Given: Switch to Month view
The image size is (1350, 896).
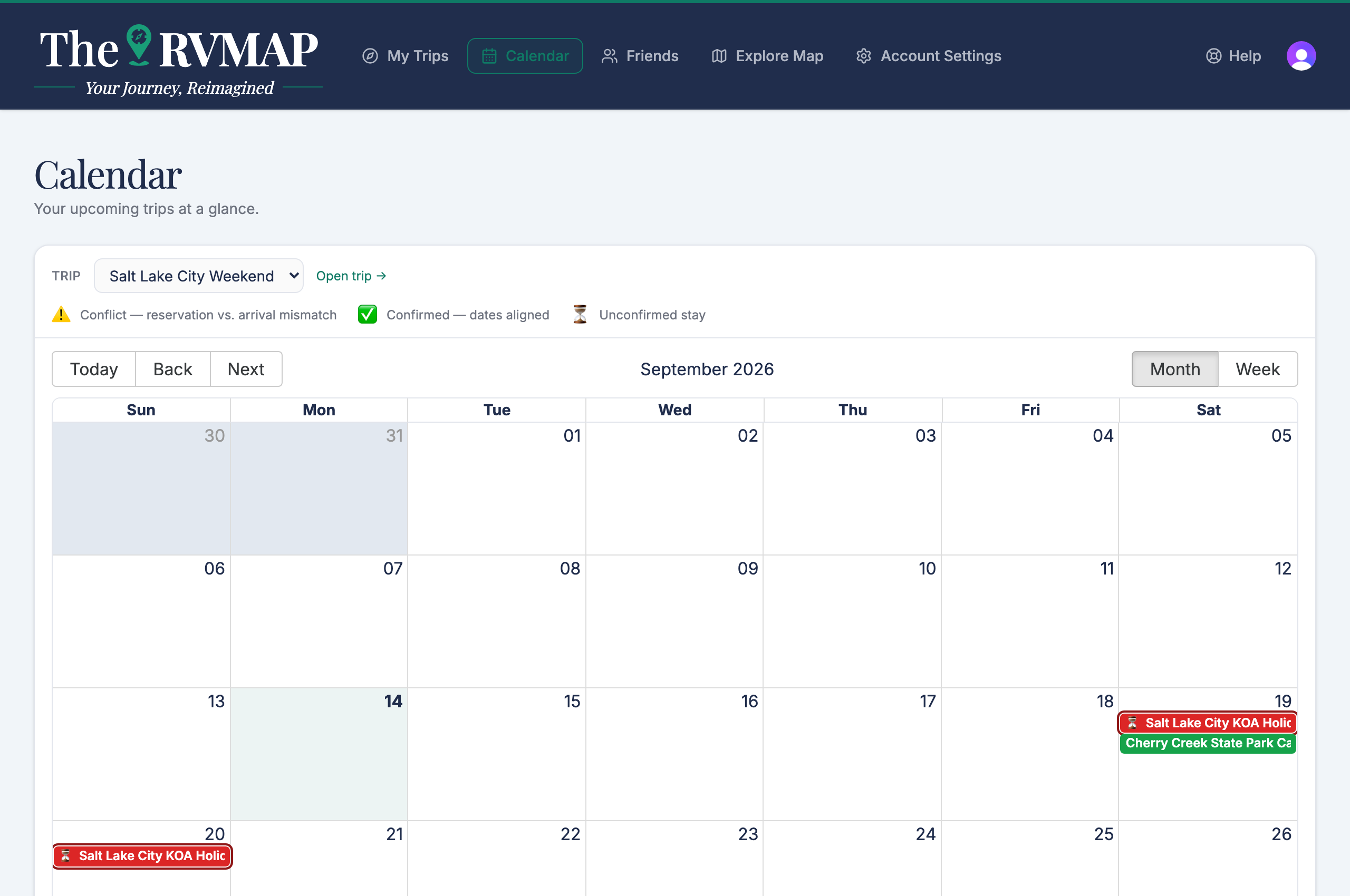Looking at the screenshot, I should click(x=1175, y=369).
